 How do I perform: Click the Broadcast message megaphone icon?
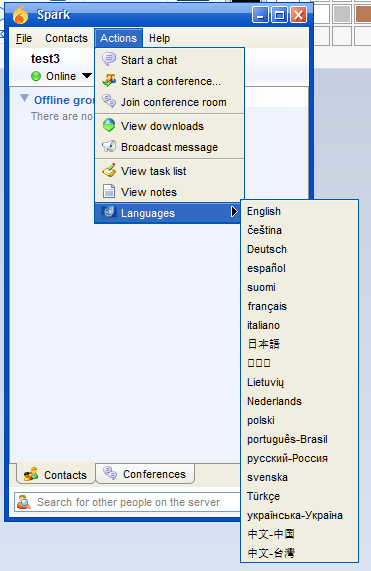coord(109,146)
